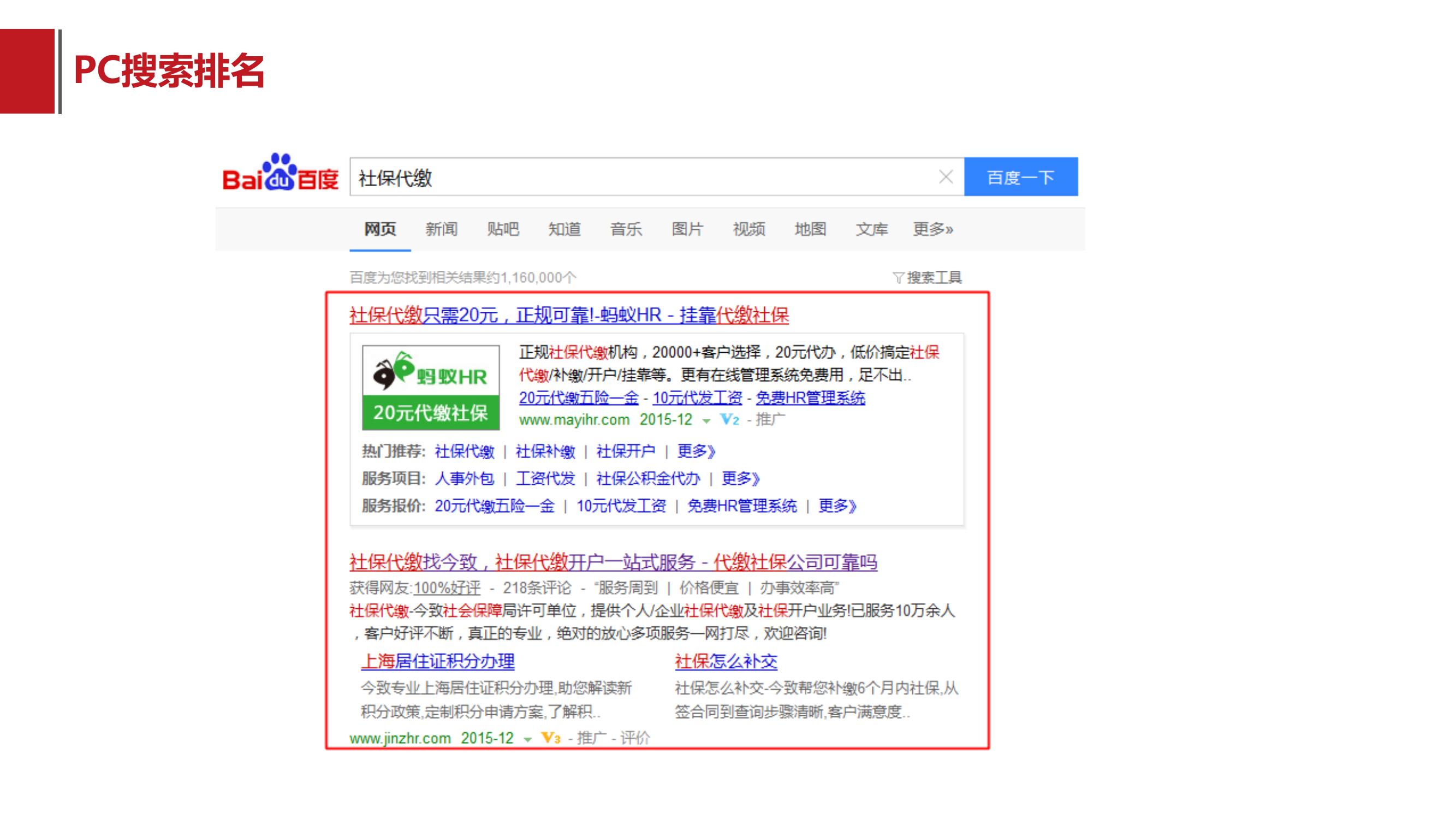Click the 蚂蚁HR 20元代缴社保 logo thumbnail
Screen dimensions: 1456x819
click(x=431, y=388)
